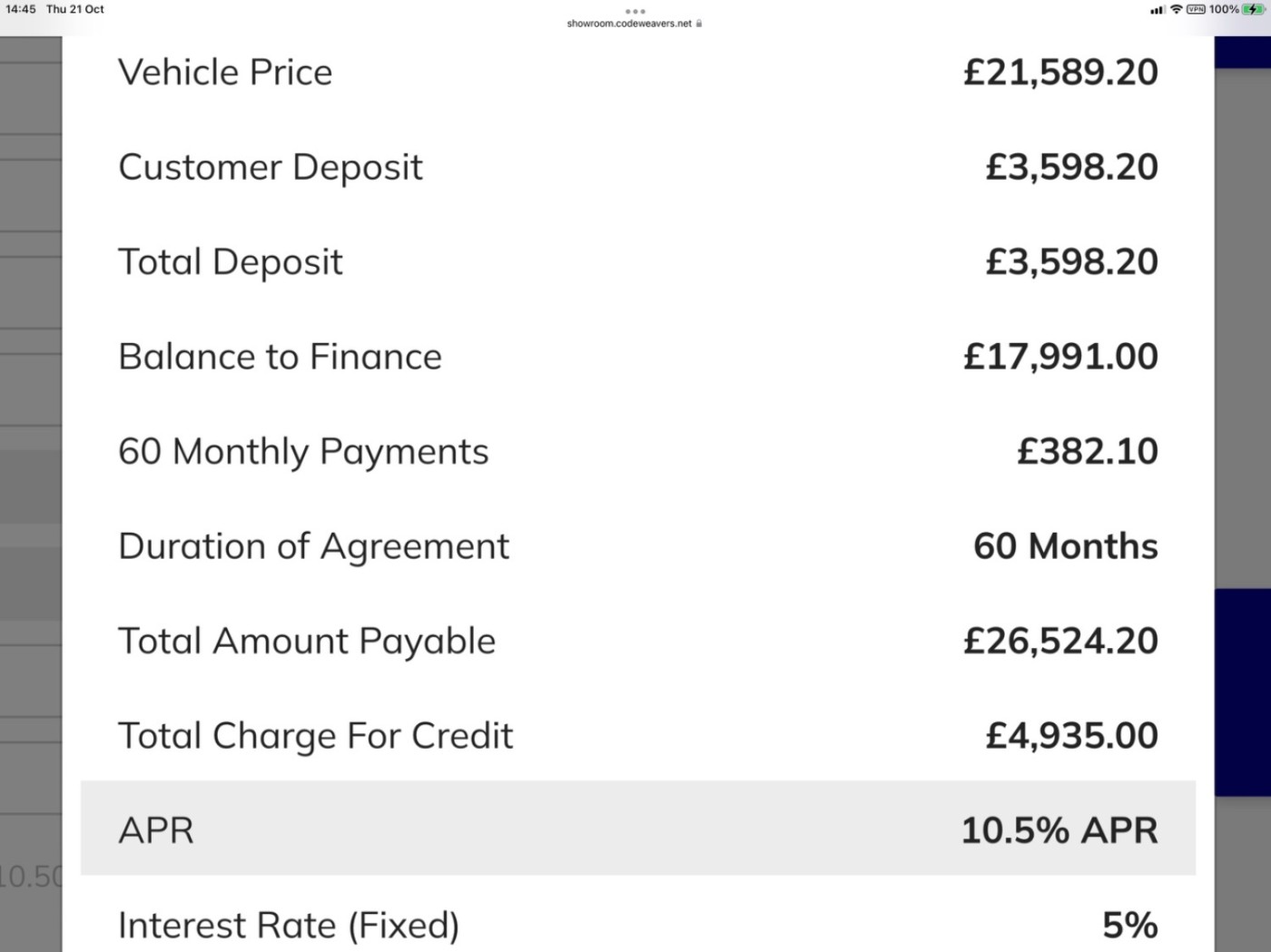This screenshot has height=952, width=1271.
Task: Open the showroom.codeweavers.net address bar
Action: tap(629, 24)
